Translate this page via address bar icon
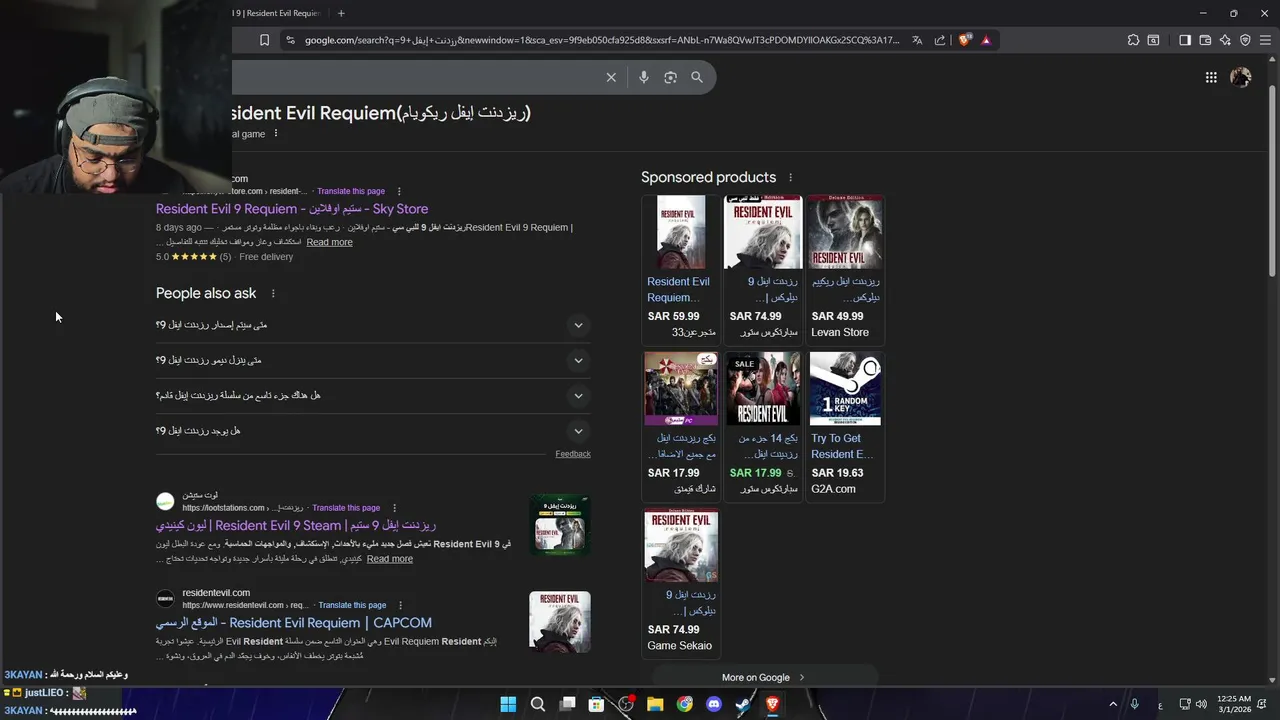The image size is (1280, 720). [x=917, y=40]
